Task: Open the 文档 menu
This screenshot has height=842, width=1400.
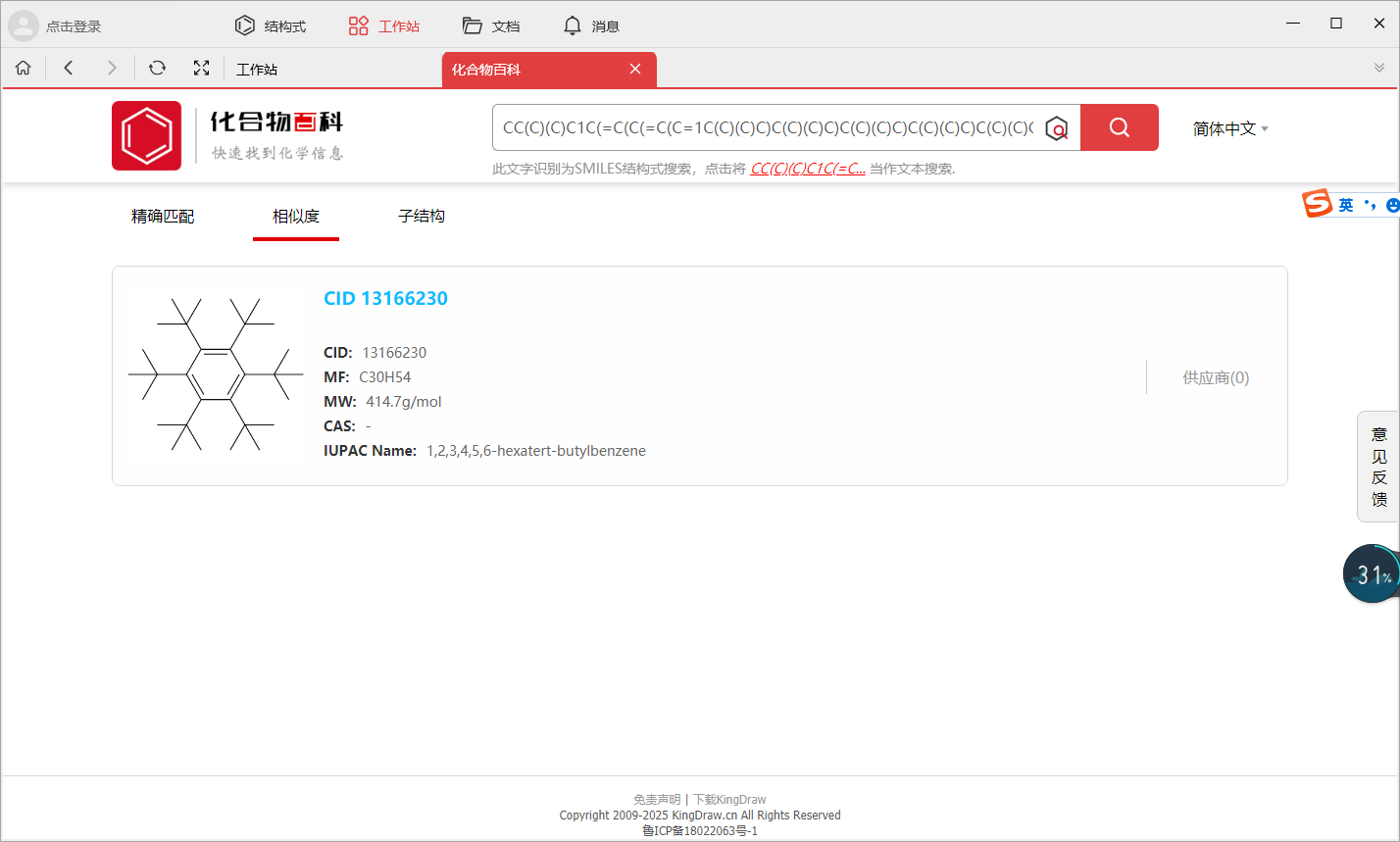Action: [491, 26]
